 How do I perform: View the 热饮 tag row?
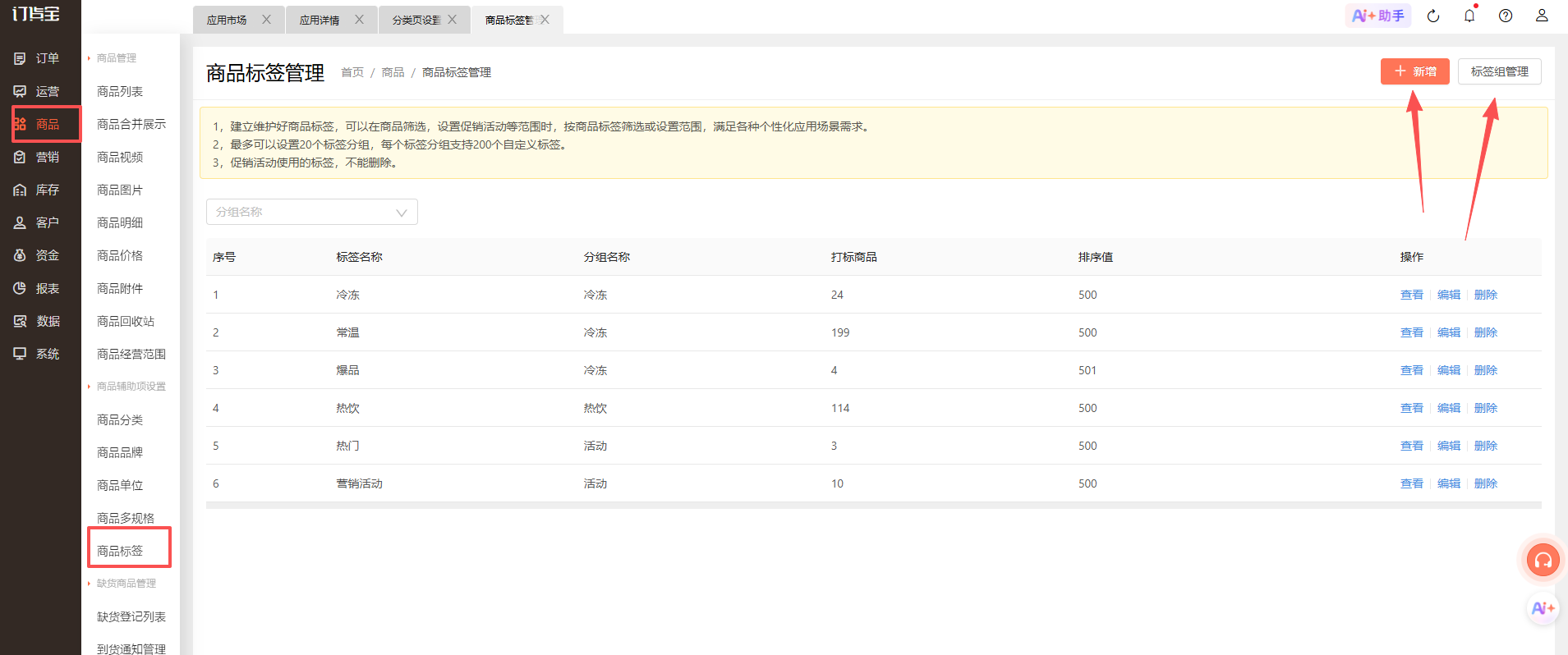coord(1411,408)
